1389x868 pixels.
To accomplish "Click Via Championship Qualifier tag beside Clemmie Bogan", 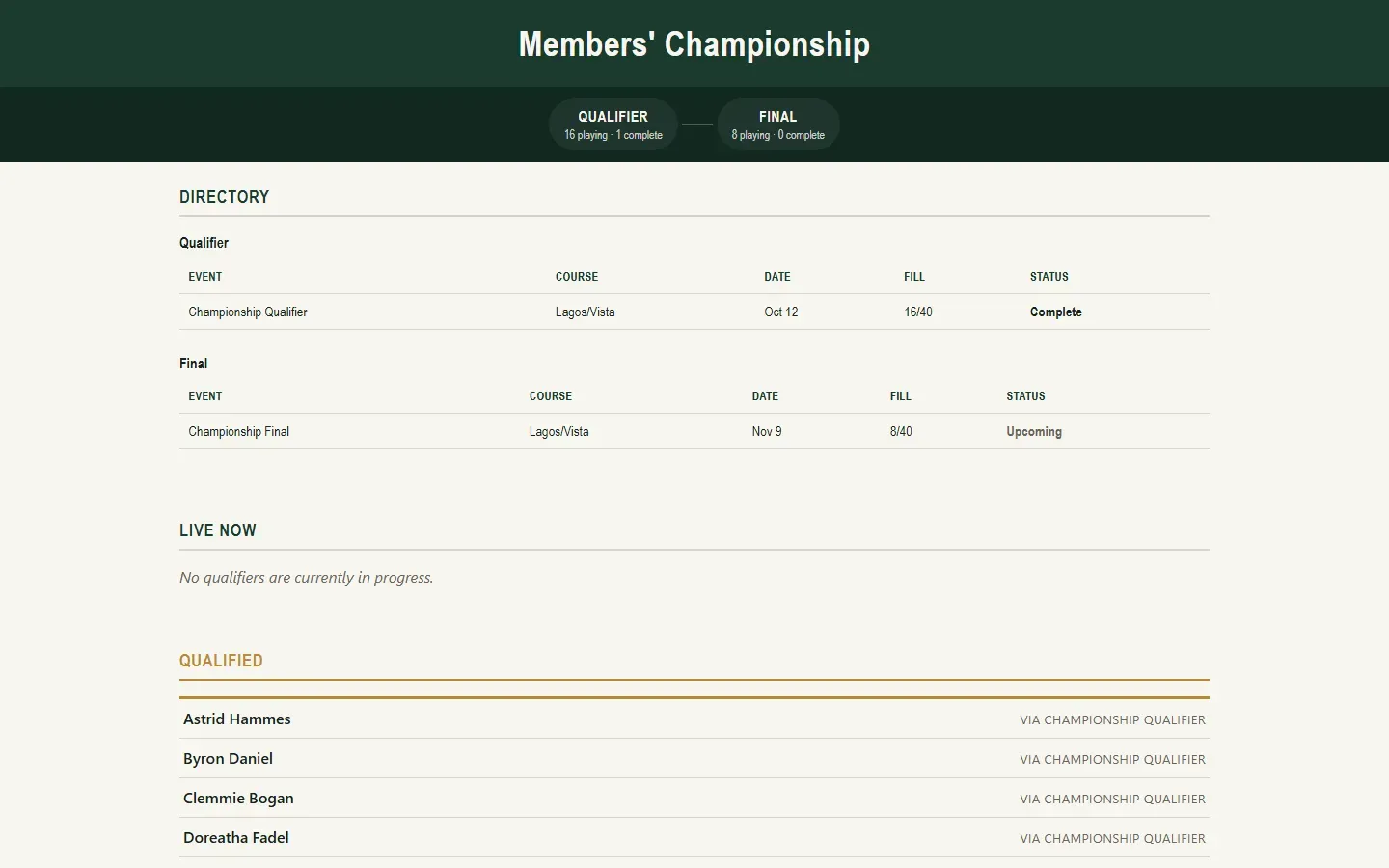I will (x=1113, y=800).
